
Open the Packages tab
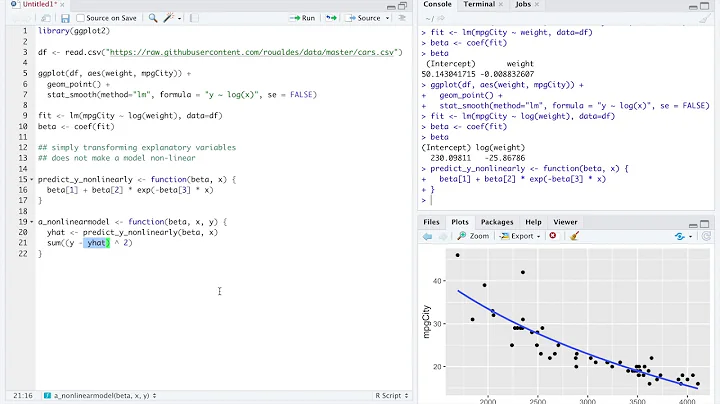coord(497,222)
